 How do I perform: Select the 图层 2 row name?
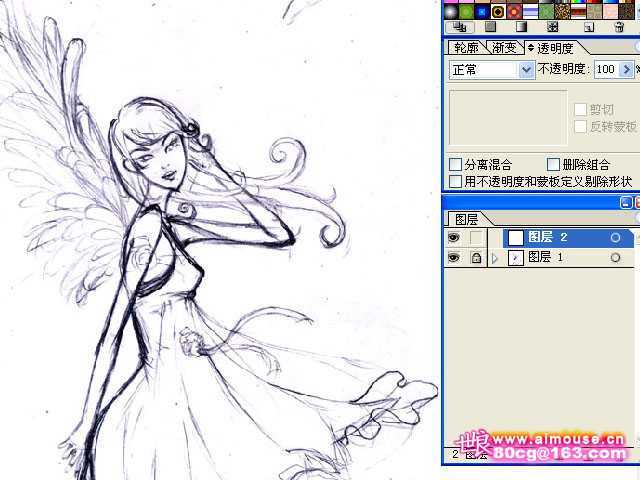click(547, 237)
